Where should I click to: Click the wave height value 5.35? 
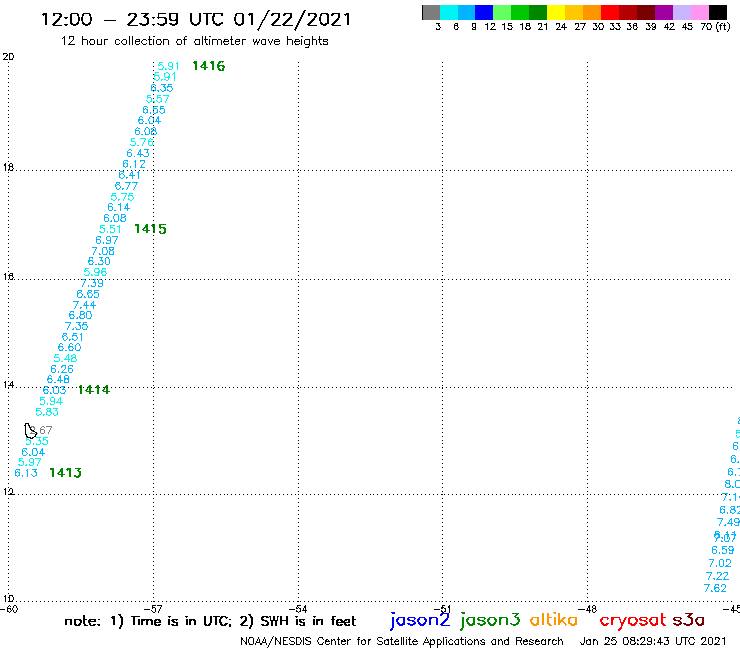point(37,441)
